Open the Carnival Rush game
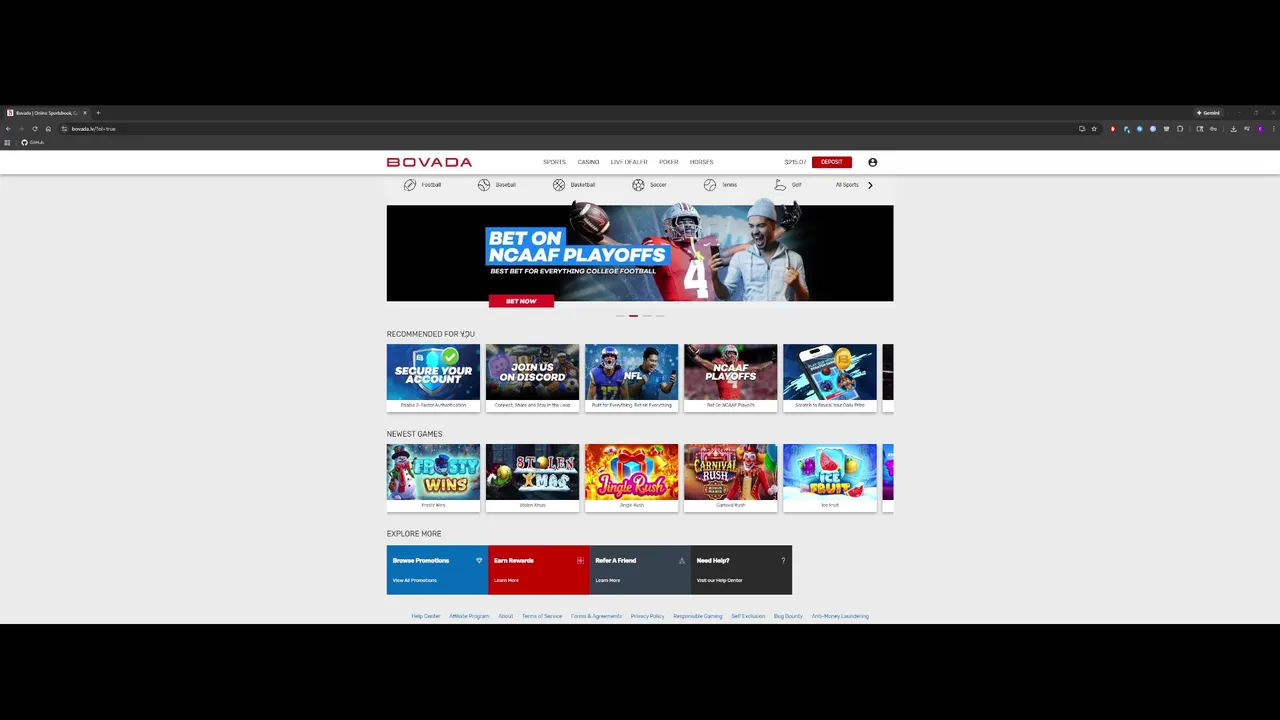 coord(730,477)
